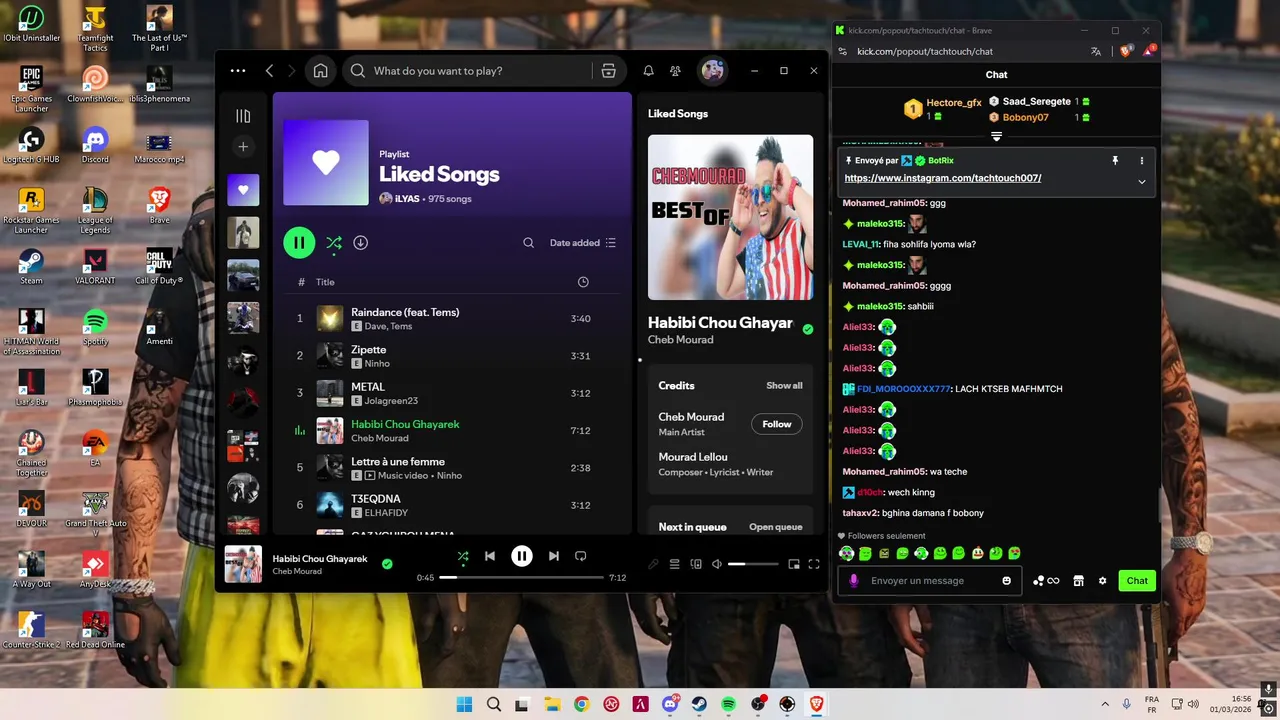This screenshot has width=1280, height=720.
Task: Create playlist with plus icon in sidebar
Action: coord(243,147)
